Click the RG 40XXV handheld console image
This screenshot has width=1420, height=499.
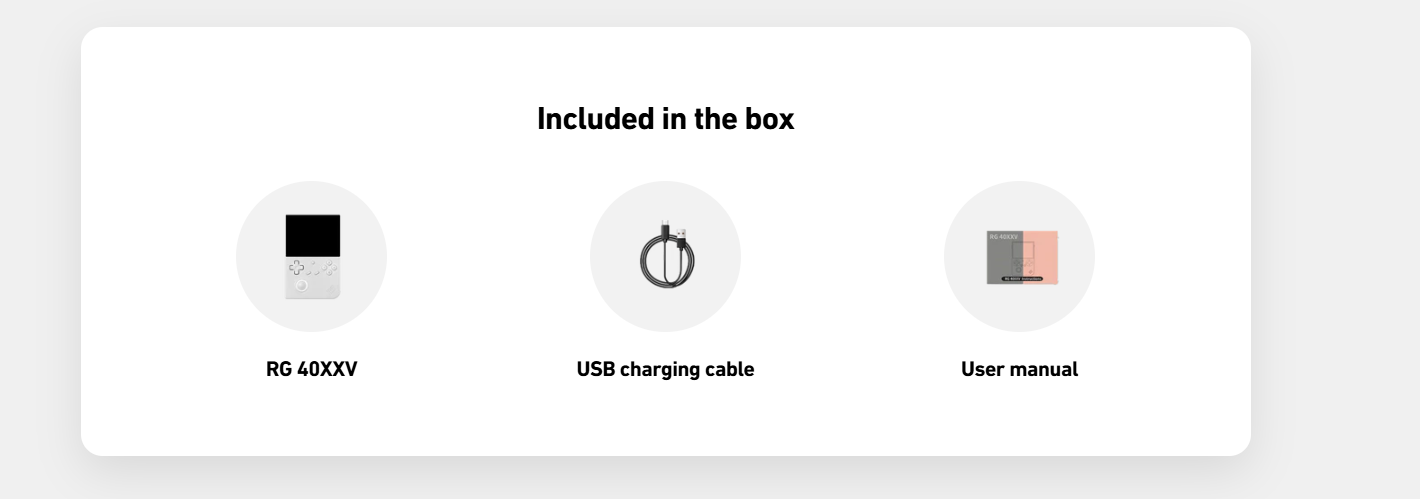pyautogui.click(x=312, y=256)
